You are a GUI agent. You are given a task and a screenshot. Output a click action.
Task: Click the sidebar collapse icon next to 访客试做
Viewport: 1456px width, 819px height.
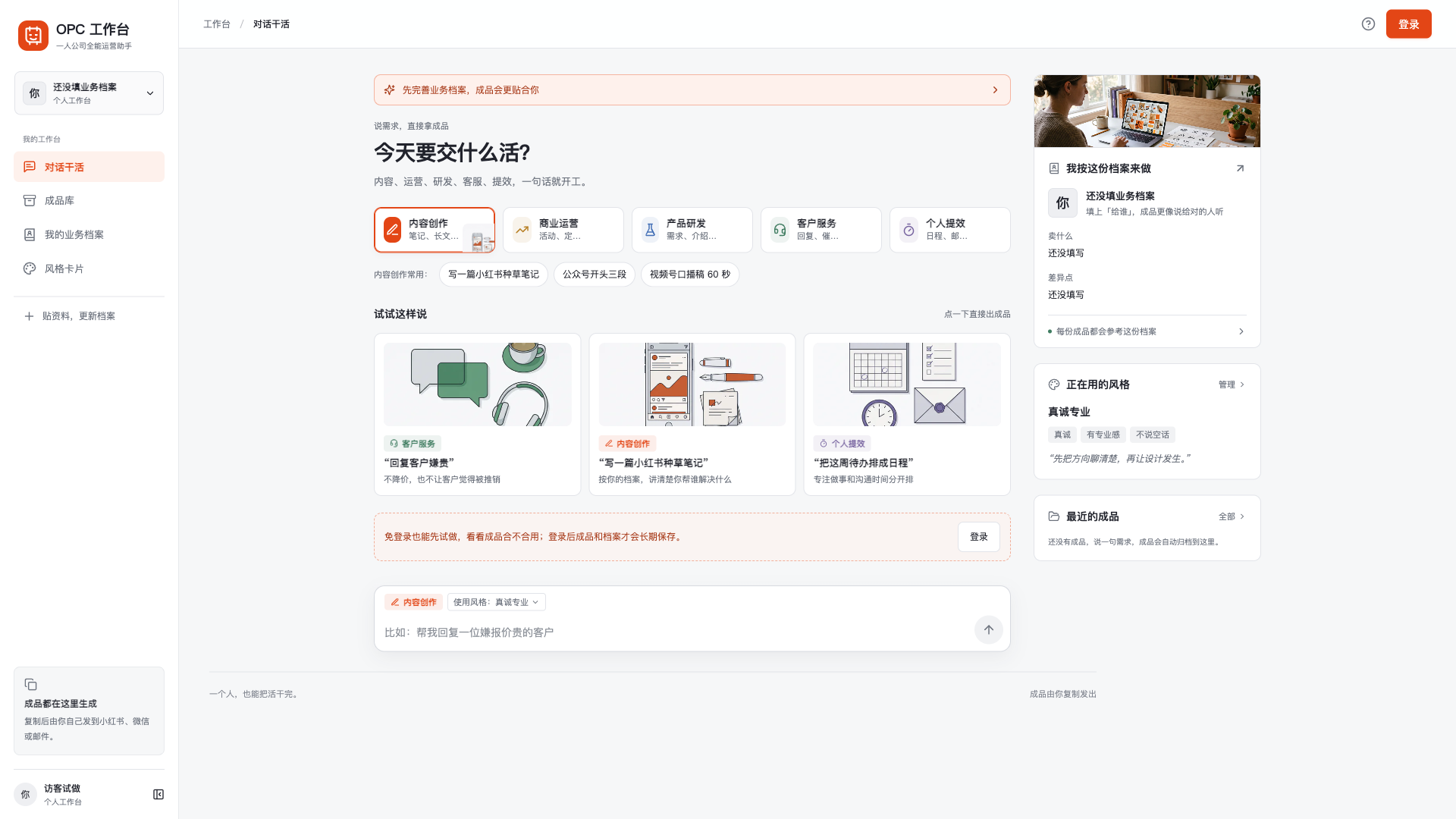click(158, 794)
